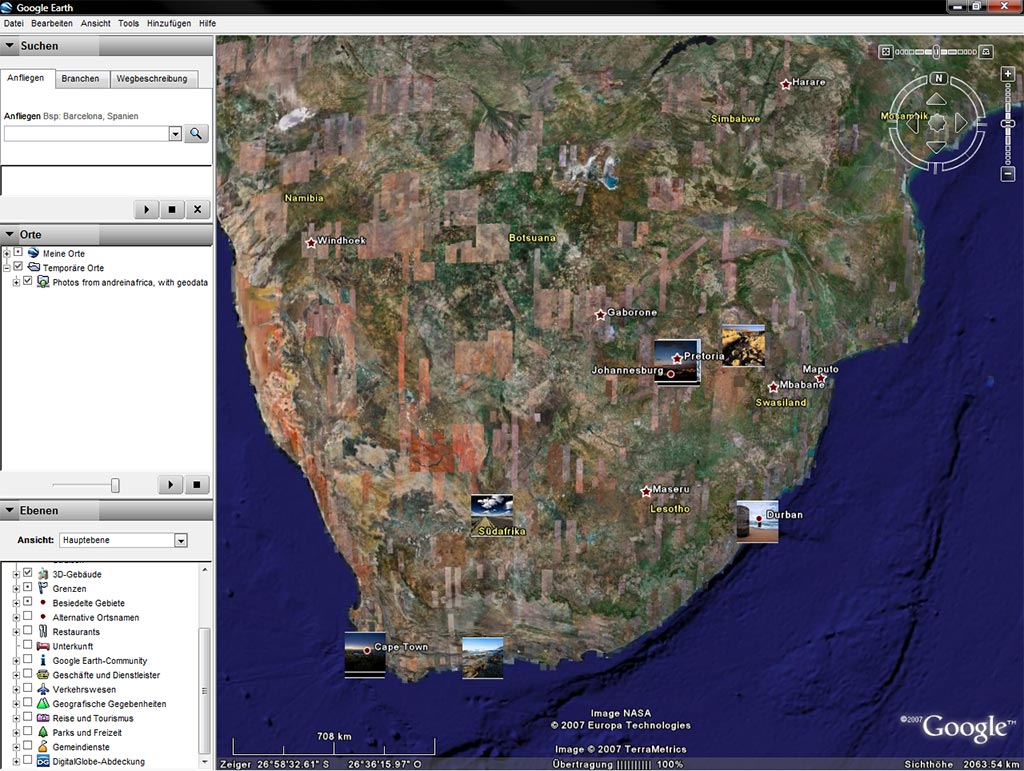Open the Bearbeiten menu
This screenshot has height=771, width=1024.
point(52,24)
